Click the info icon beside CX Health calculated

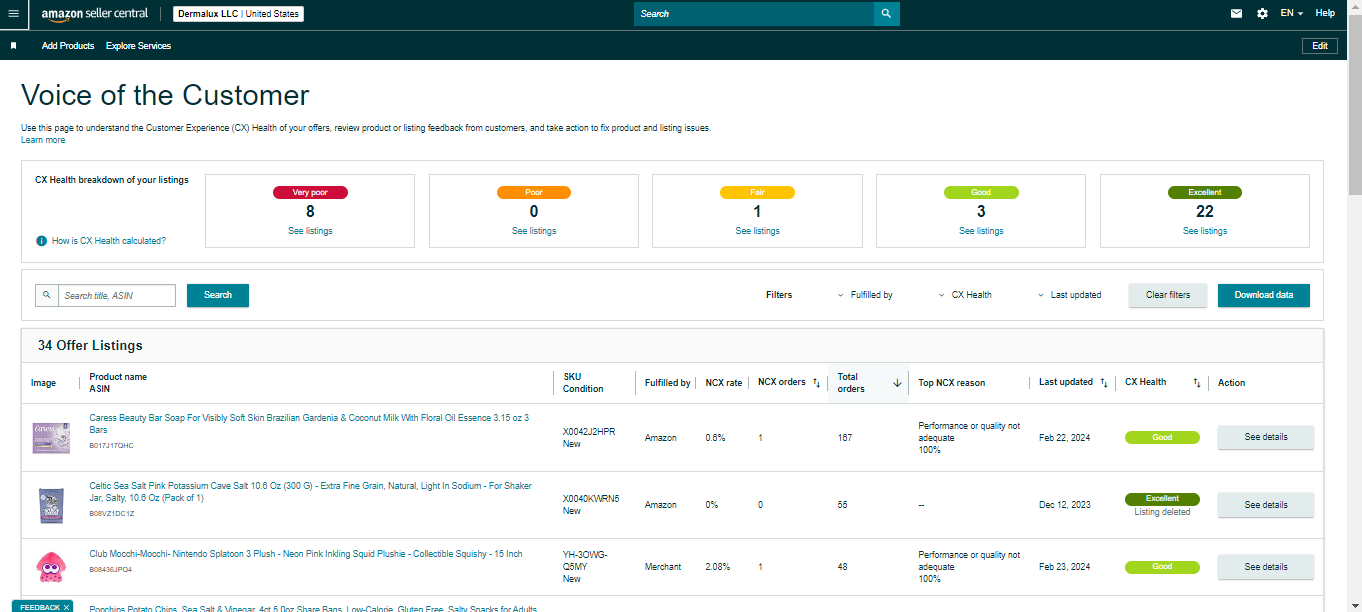[41, 241]
